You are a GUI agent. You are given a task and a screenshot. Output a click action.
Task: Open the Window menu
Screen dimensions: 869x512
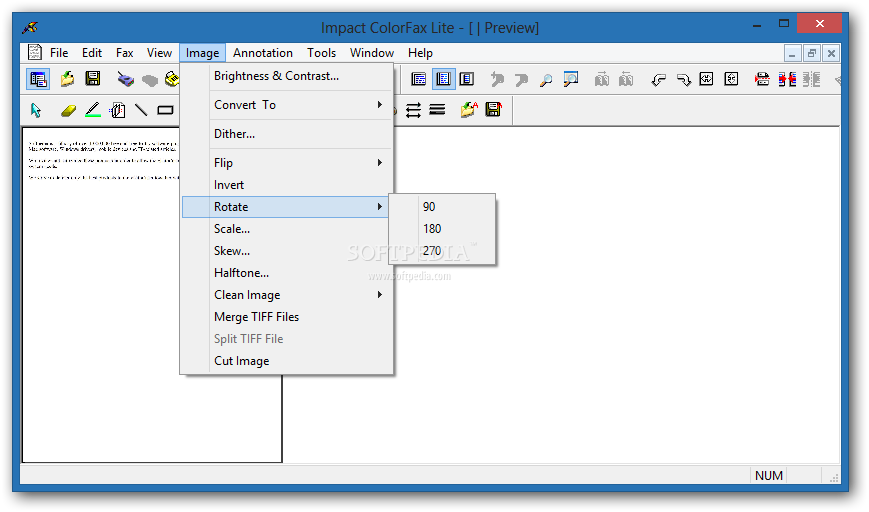(372, 53)
